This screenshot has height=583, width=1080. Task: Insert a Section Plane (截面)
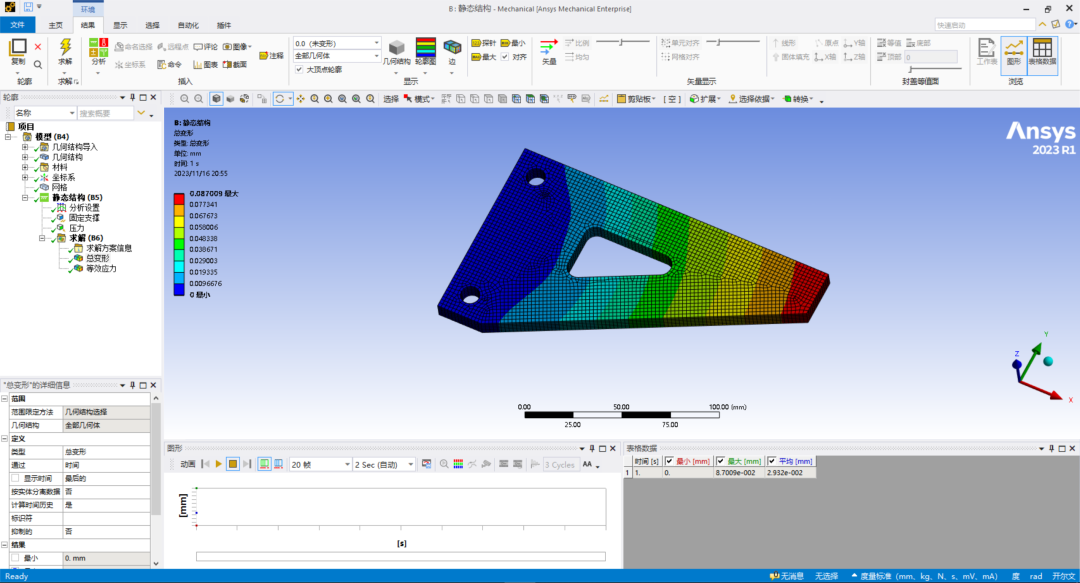(235, 65)
